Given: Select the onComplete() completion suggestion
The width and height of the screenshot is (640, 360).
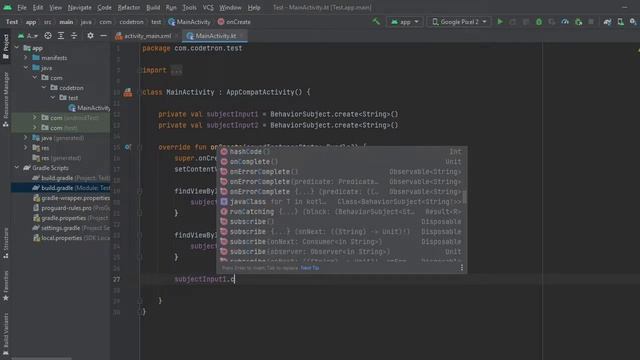Looking at the screenshot, I should [341, 162].
